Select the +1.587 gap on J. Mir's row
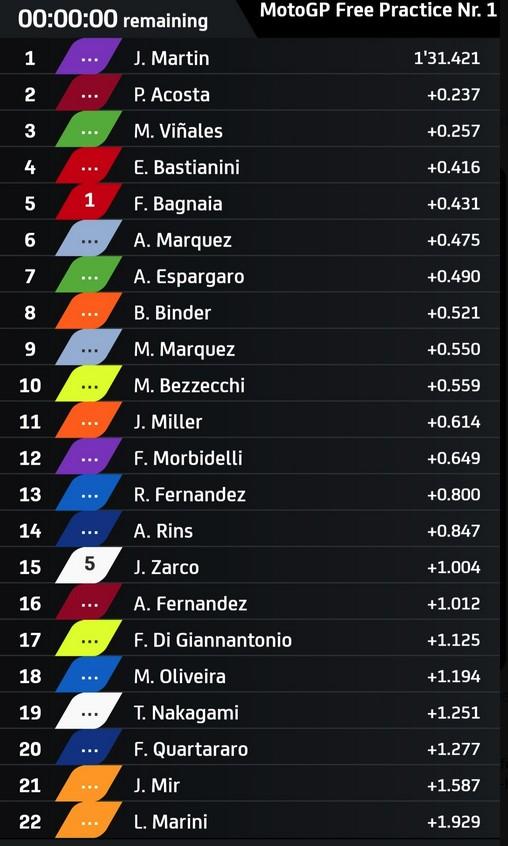The width and height of the screenshot is (508, 846). coord(453,785)
